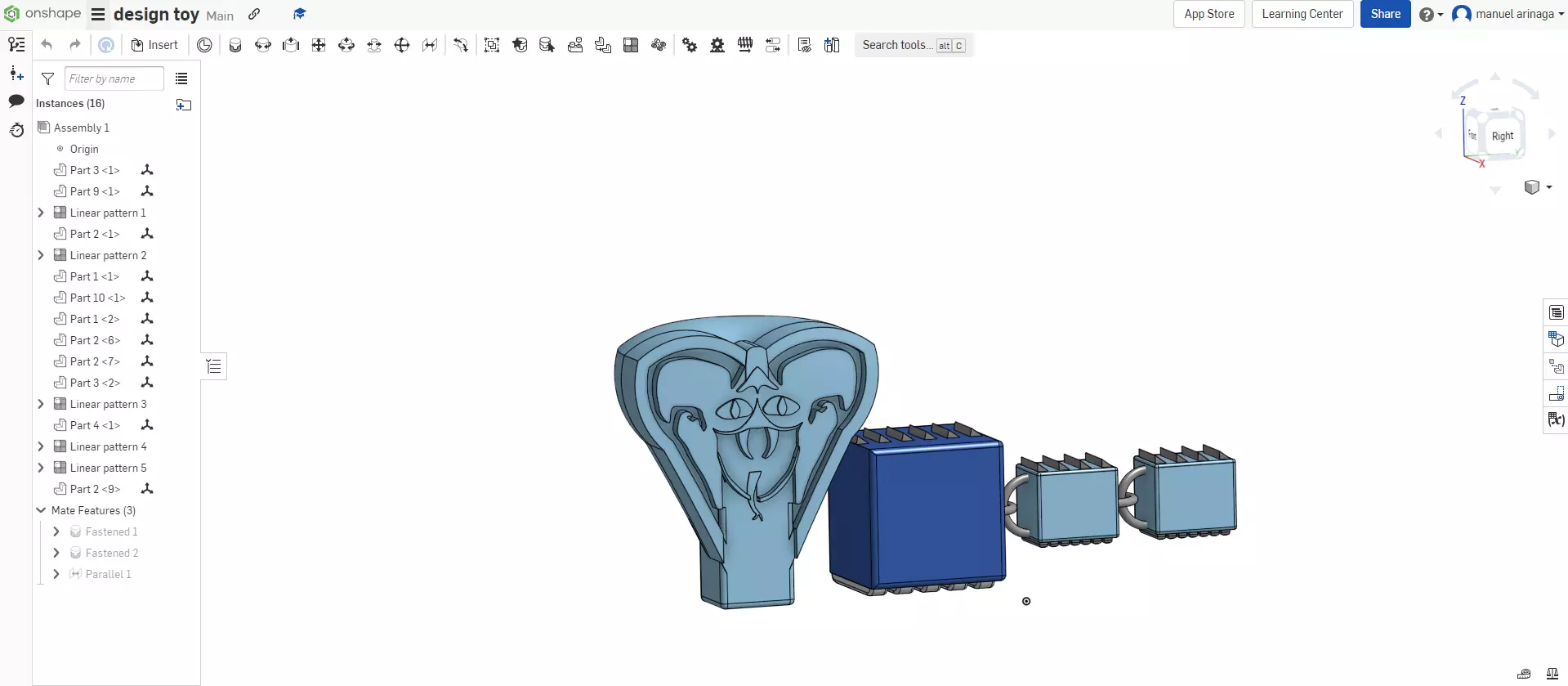1568x686 pixels.
Task: Expand Linear pattern 2
Action: pyautogui.click(x=41, y=255)
